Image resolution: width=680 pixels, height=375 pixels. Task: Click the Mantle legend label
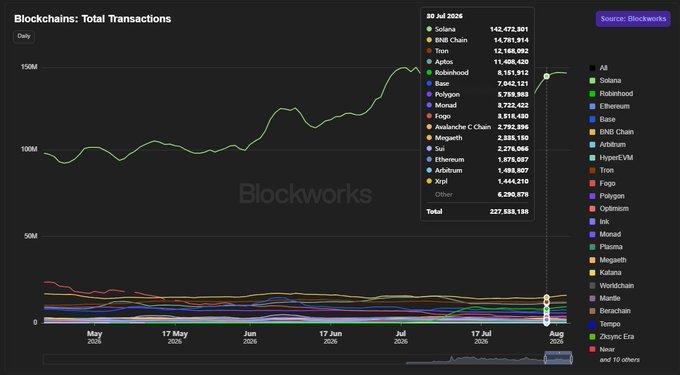point(610,298)
